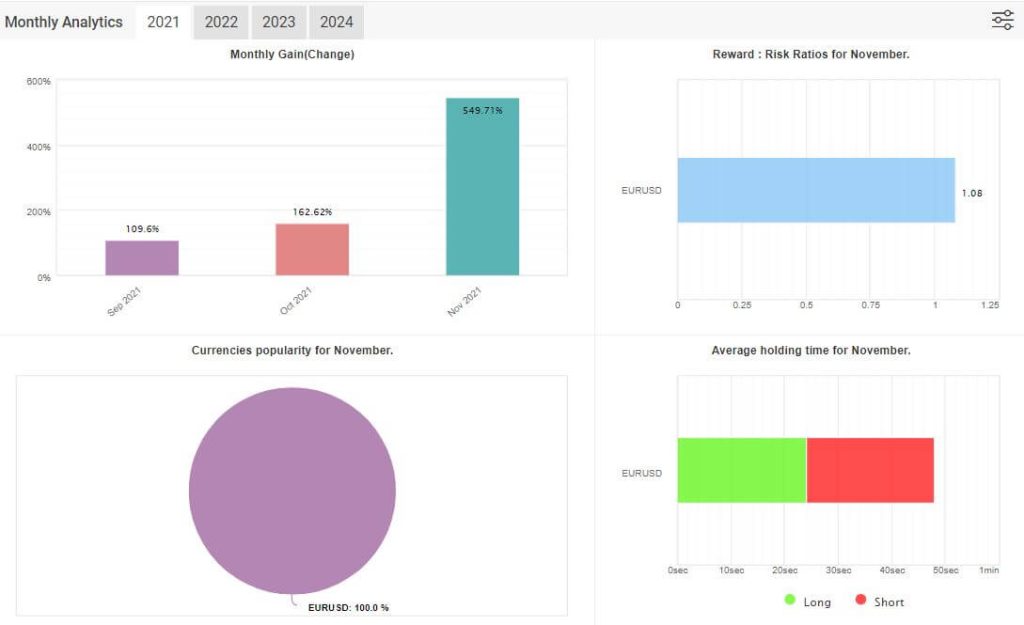Click the Oct 2021 red bar
This screenshot has height=625, width=1024.
tap(312, 250)
